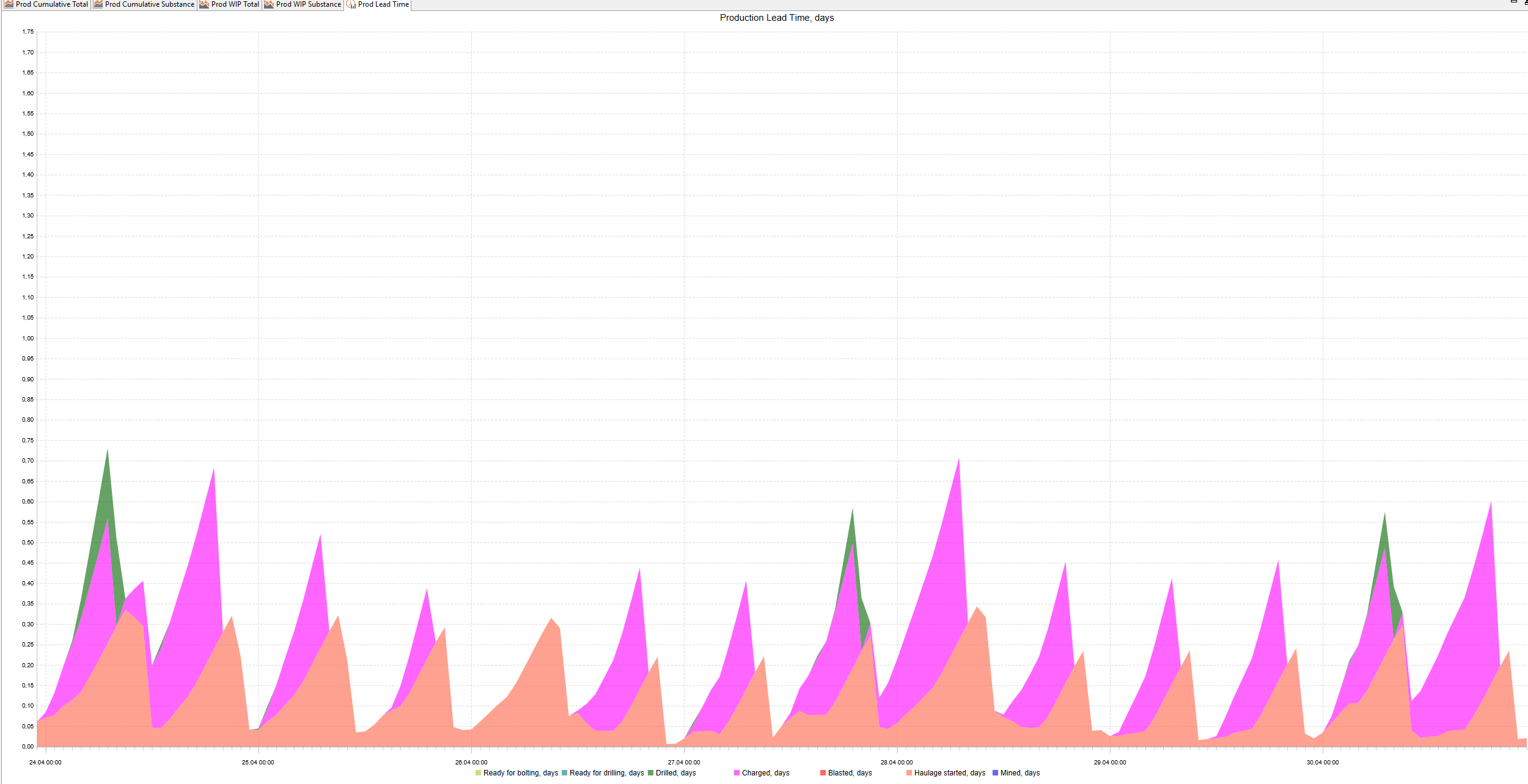
Task: Click the '25.04 00:00' x-axis label
Action: [258, 763]
